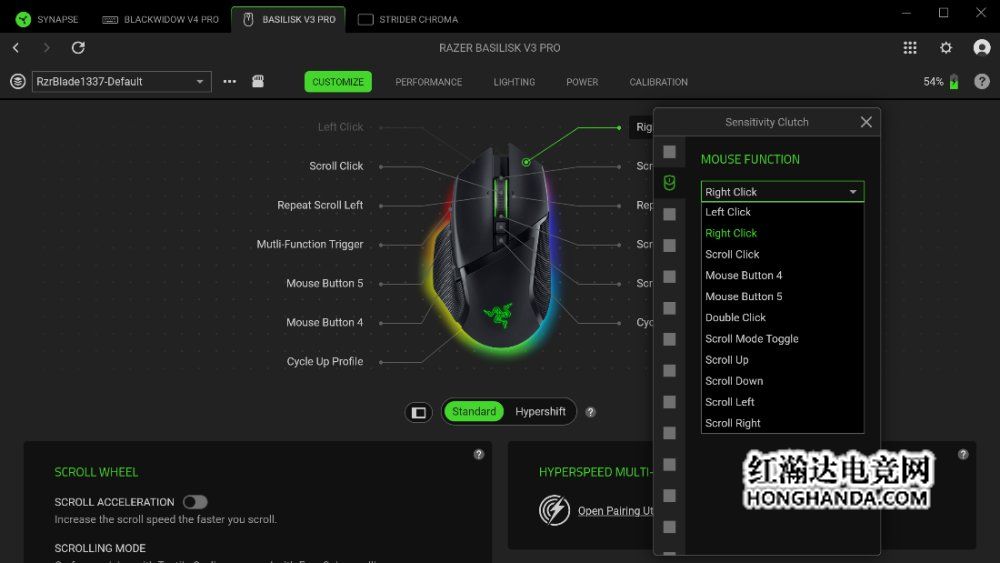Image resolution: width=1000 pixels, height=563 pixels.
Task: Collapse the Right Click mouse function dropdown
Action: click(x=783, y=192)
